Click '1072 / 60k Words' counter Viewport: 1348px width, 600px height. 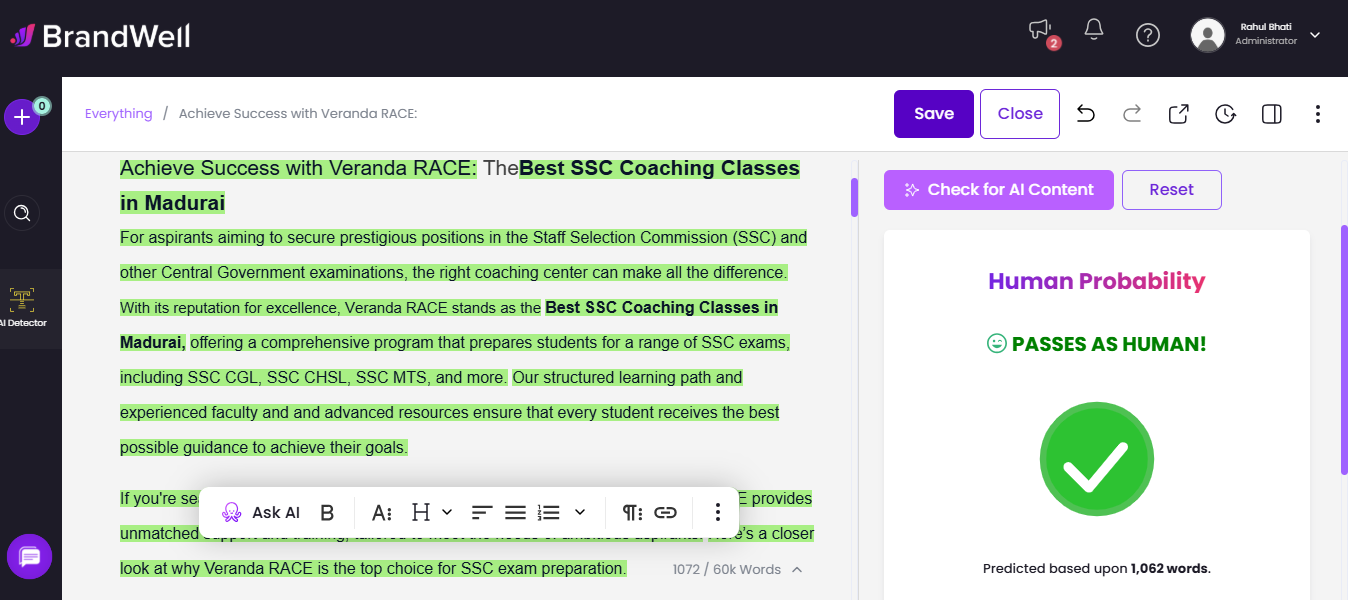coord(727,569)
